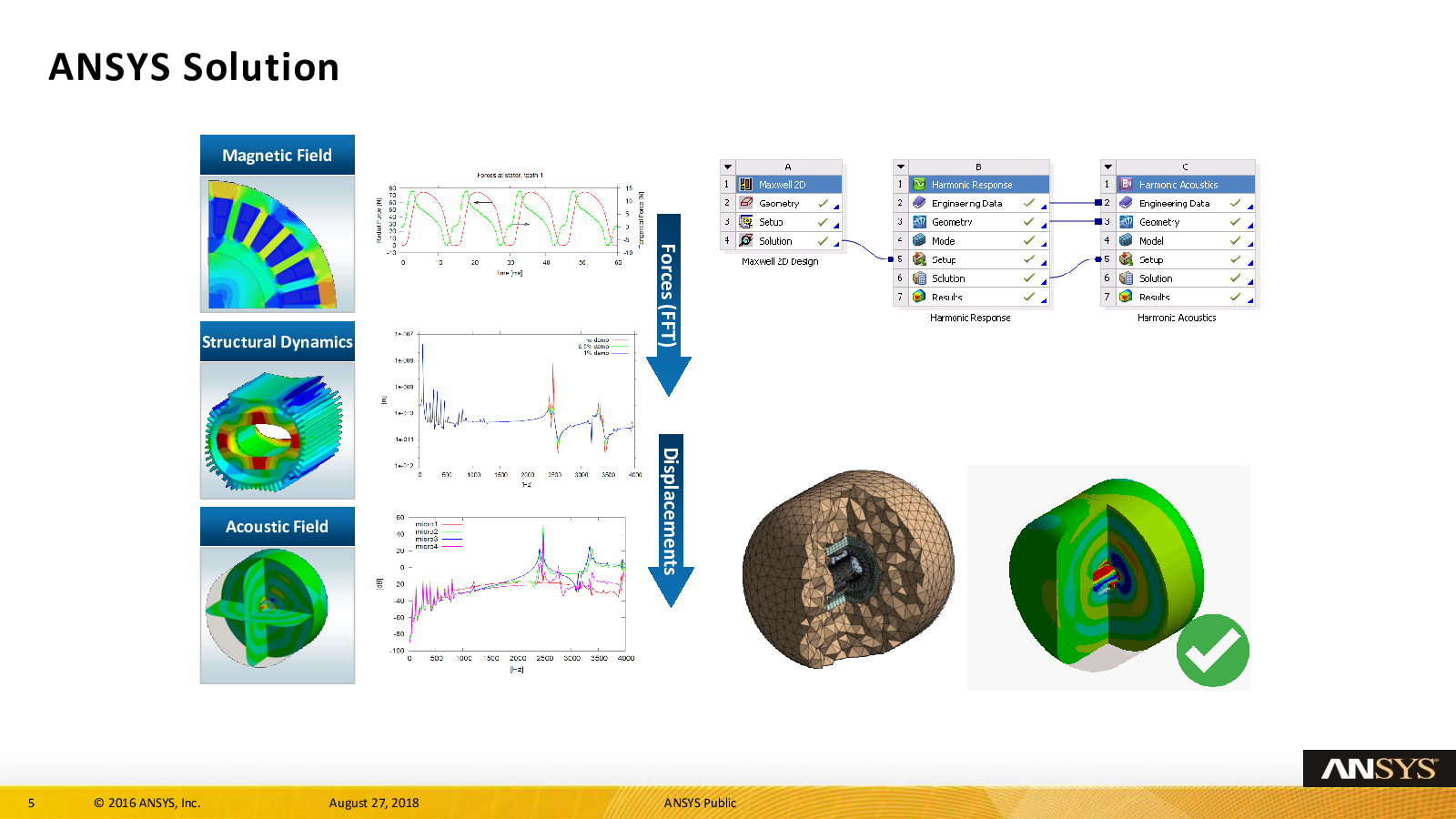Click Results icon in Harmonic Response system

[x=919, y=297]
